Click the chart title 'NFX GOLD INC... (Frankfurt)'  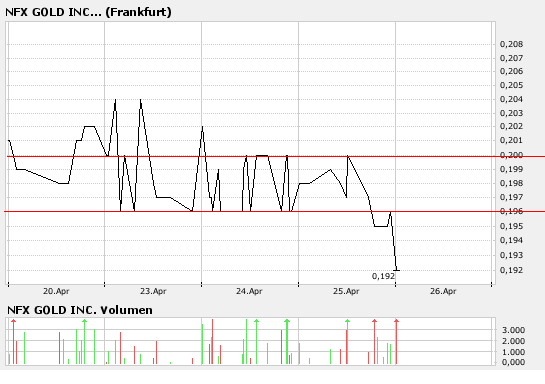pos(88,12)
